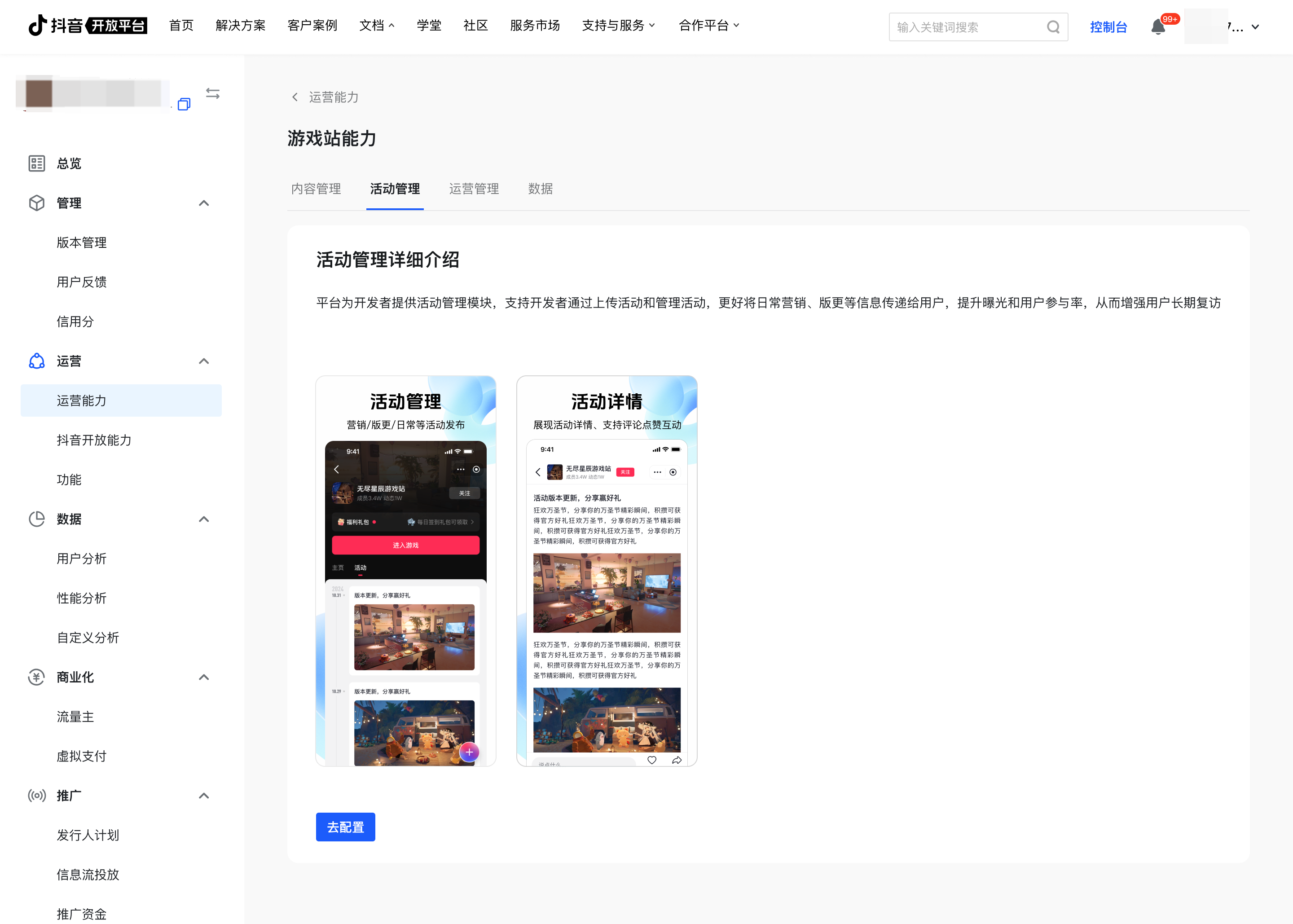The width and height of the screenshot is (1293, 924).
Task: Switch to the 运营管理 tab
Action: coord(474,189)
